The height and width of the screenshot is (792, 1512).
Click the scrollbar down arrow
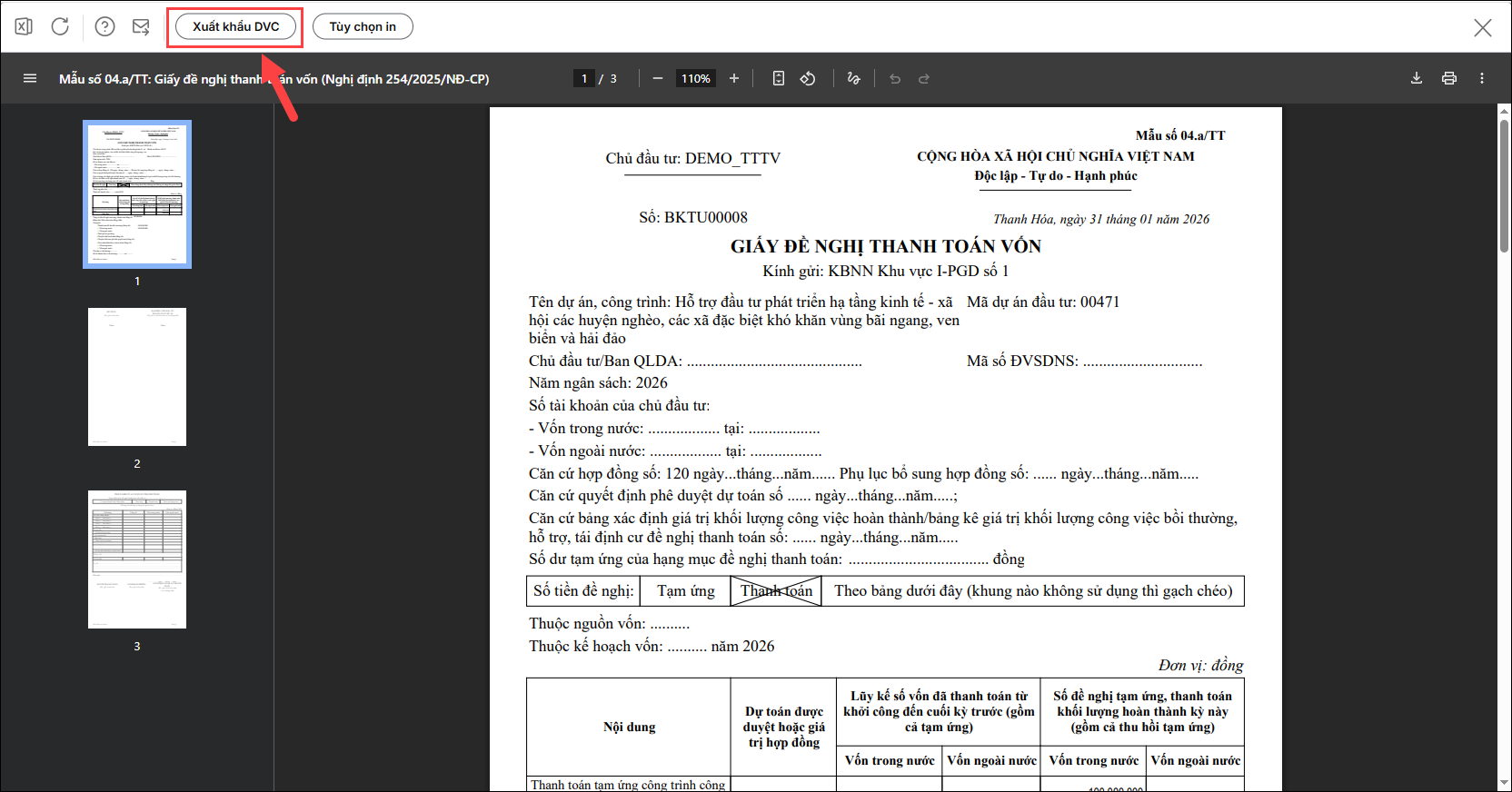(x=1504, y=784)
